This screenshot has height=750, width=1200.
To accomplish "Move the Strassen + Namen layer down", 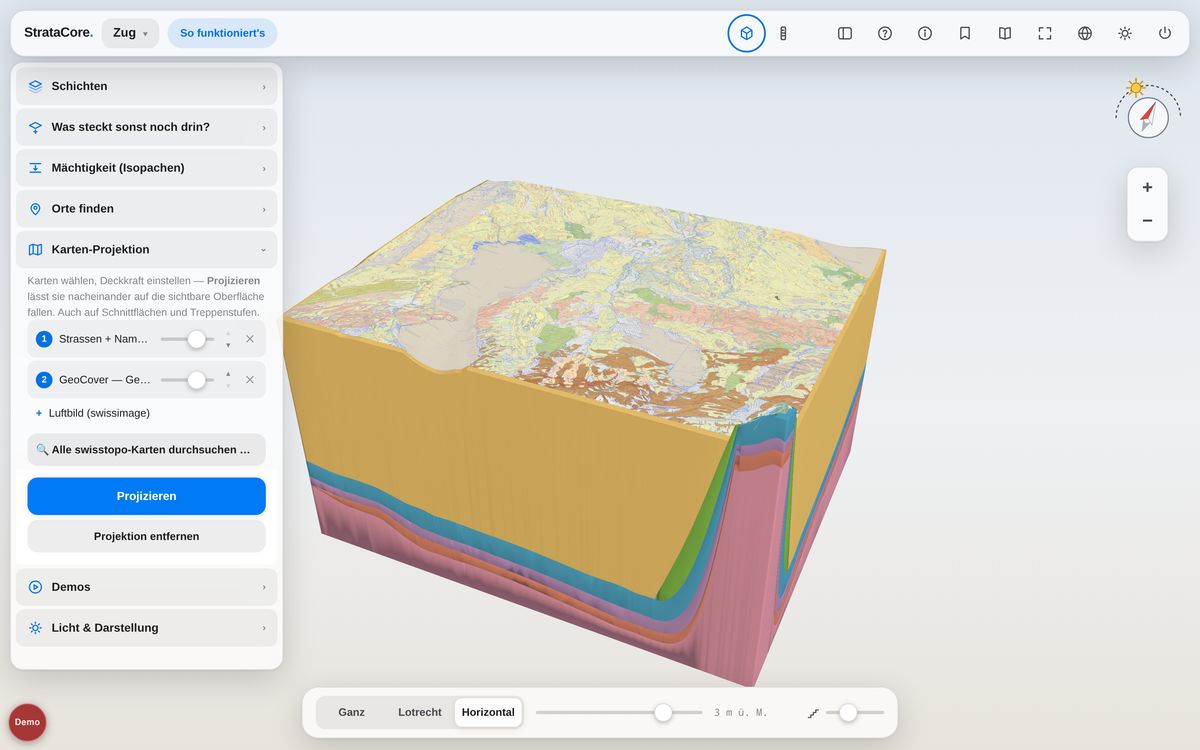I will coord(228,345).
